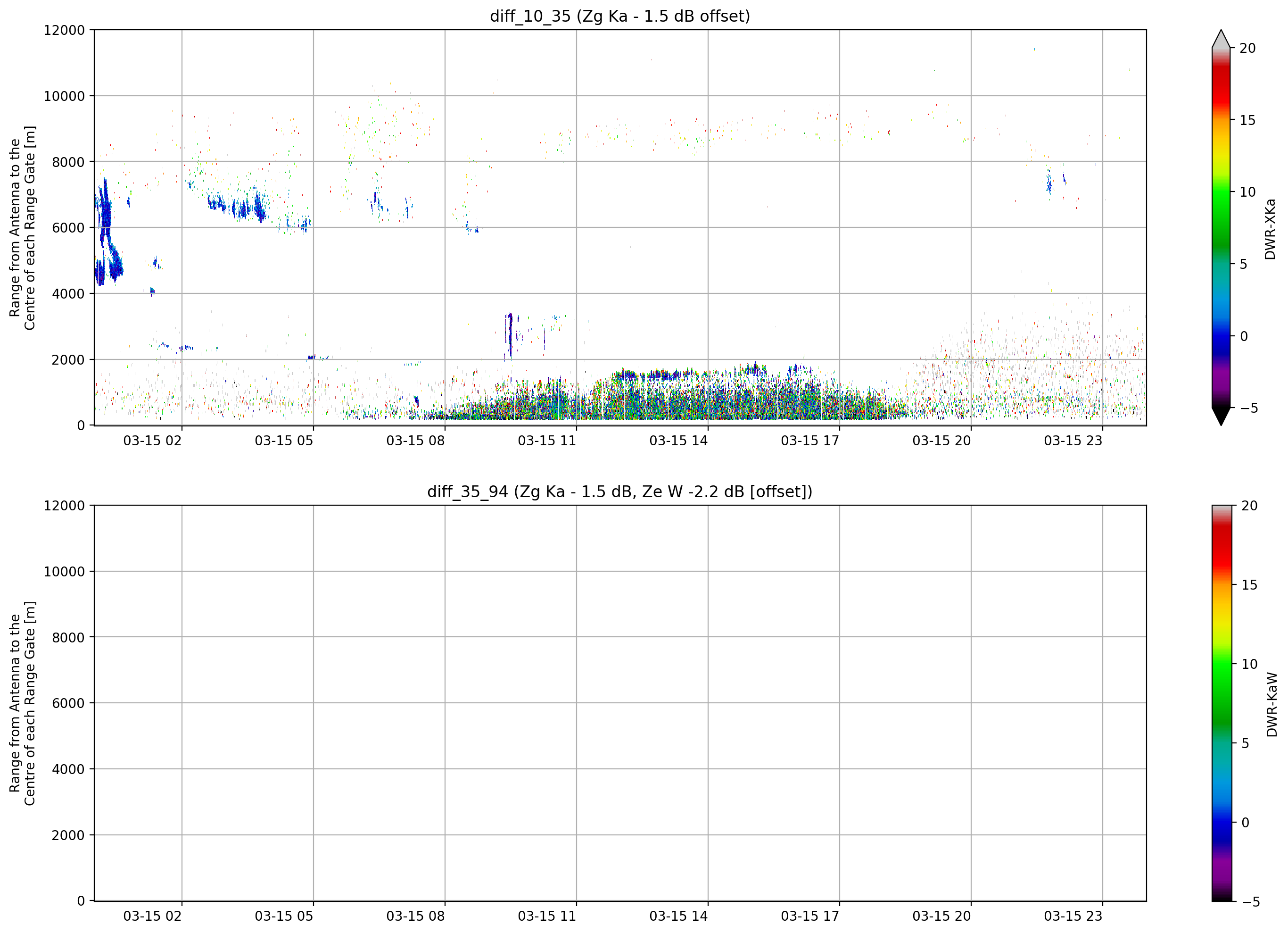Click the '03-15 08' tick label under the diff_35_94 plot
Viewport: 1288px width, 933px height.
415,916
